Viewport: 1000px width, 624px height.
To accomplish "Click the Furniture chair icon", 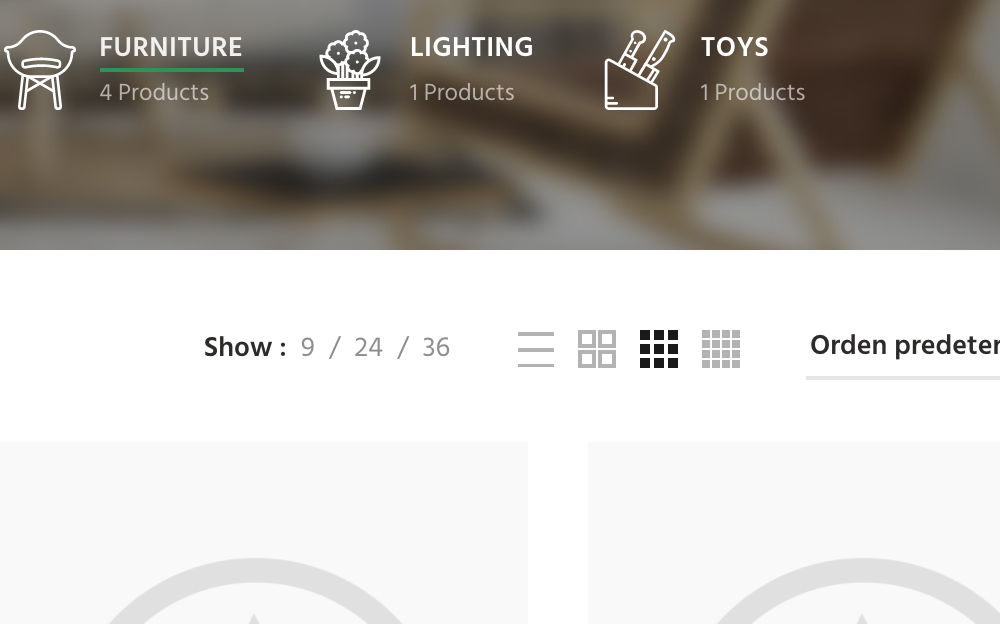I will click(x=40, y=70).
